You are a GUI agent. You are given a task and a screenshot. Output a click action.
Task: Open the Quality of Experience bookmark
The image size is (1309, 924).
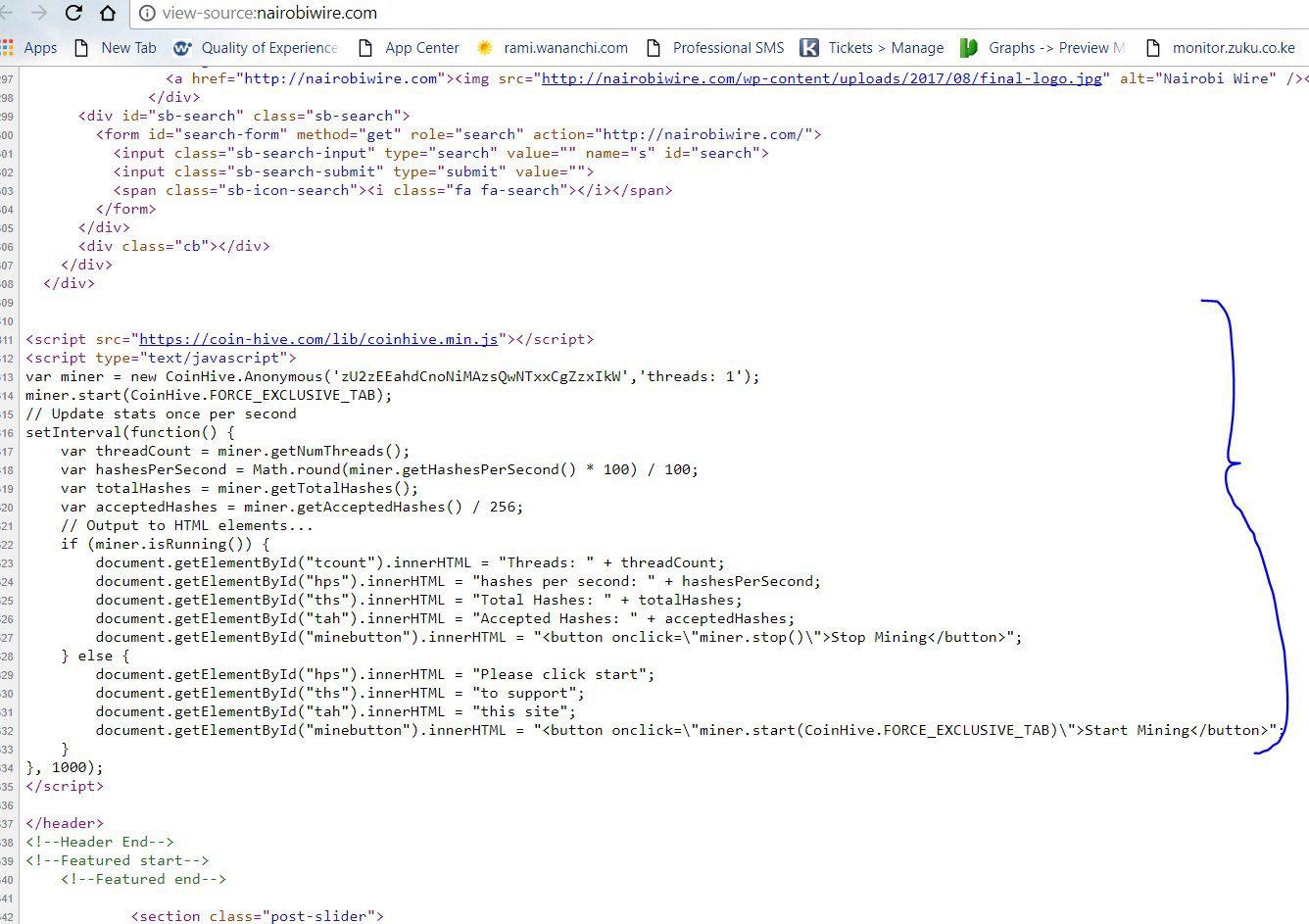coord(257,47)
